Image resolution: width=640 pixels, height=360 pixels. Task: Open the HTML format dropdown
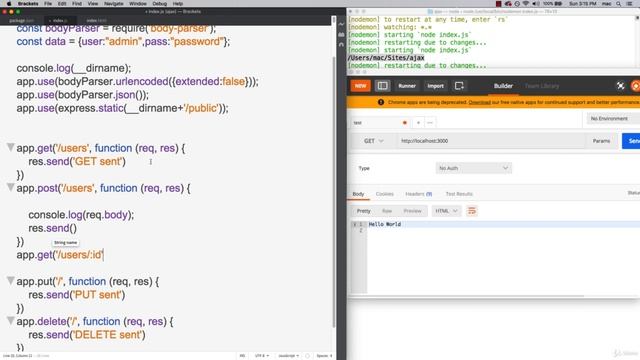446,211
